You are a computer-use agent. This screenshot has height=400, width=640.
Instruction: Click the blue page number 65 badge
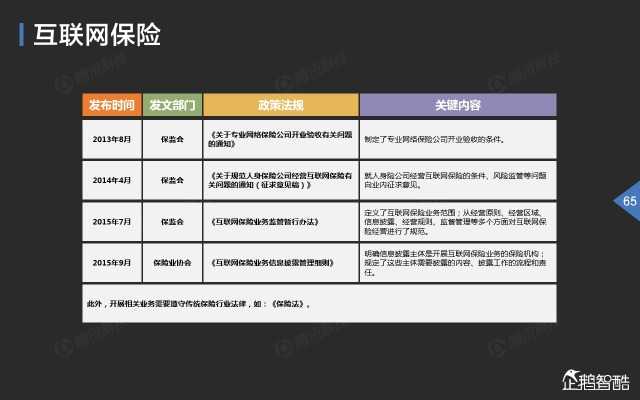pyautogui.click(x=627, y=201)
